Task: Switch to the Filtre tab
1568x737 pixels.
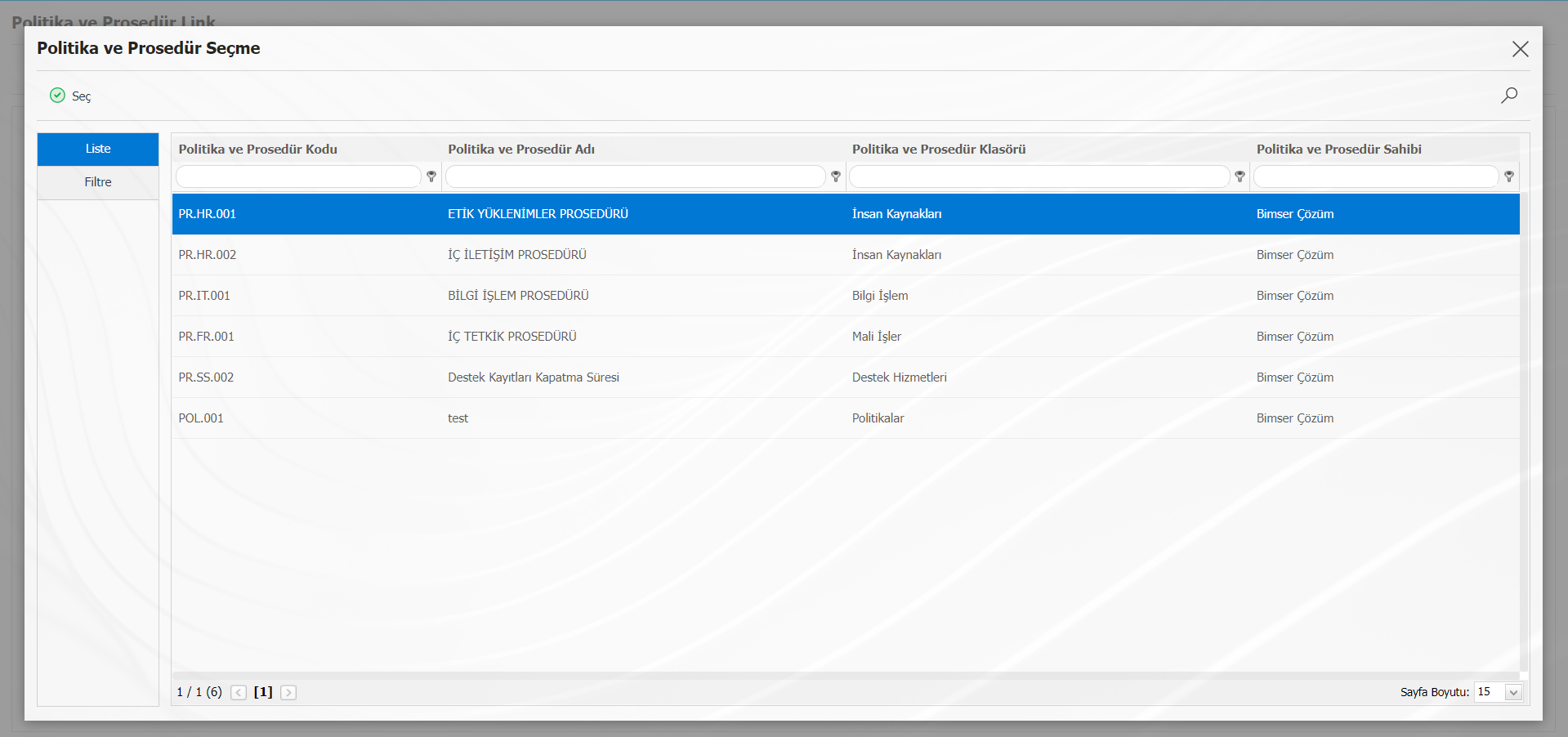Action: click(x=98, y=183)
